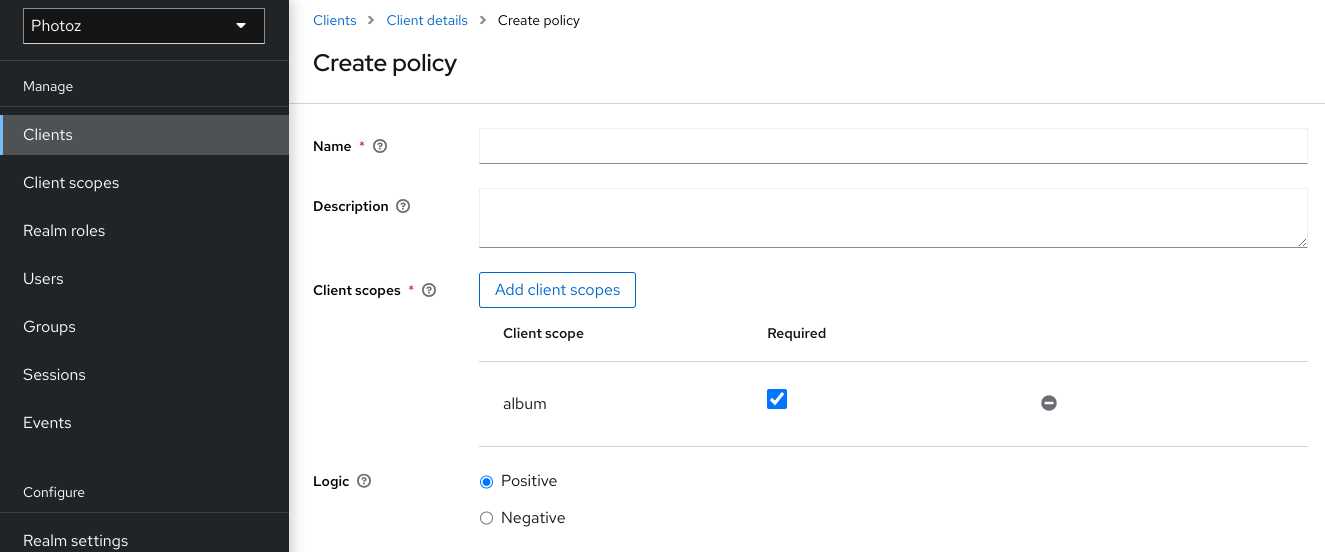View Sessions in the sidebar
1325x552 pixels.
pos(54,375)
